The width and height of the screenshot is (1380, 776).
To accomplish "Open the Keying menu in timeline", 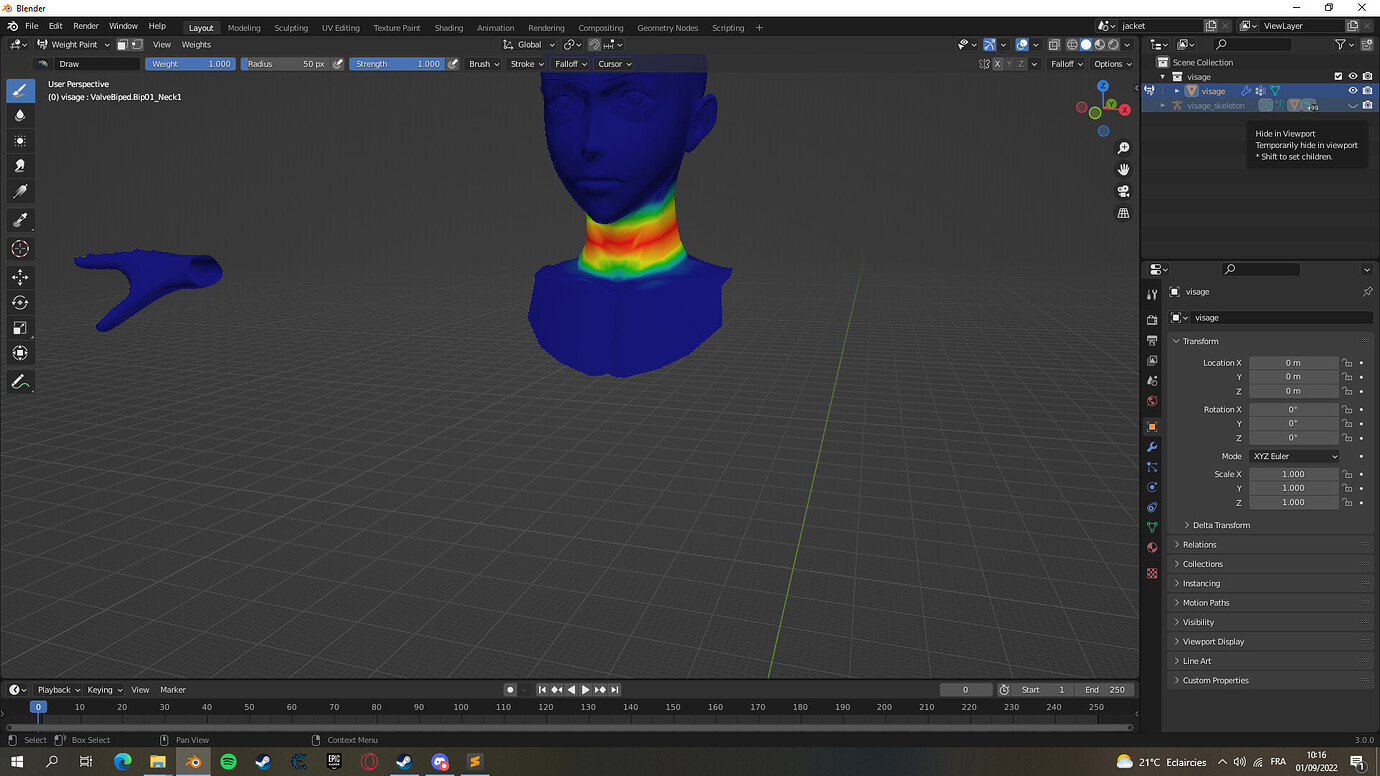I will 104,689.
